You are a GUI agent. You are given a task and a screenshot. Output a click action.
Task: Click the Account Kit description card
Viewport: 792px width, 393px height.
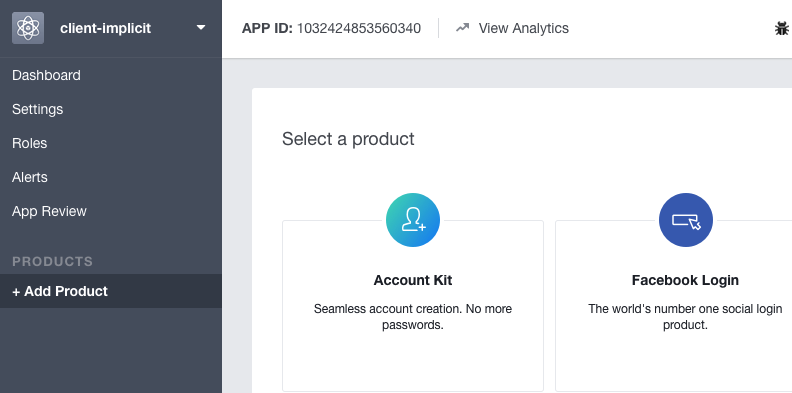tap(413, 306)
